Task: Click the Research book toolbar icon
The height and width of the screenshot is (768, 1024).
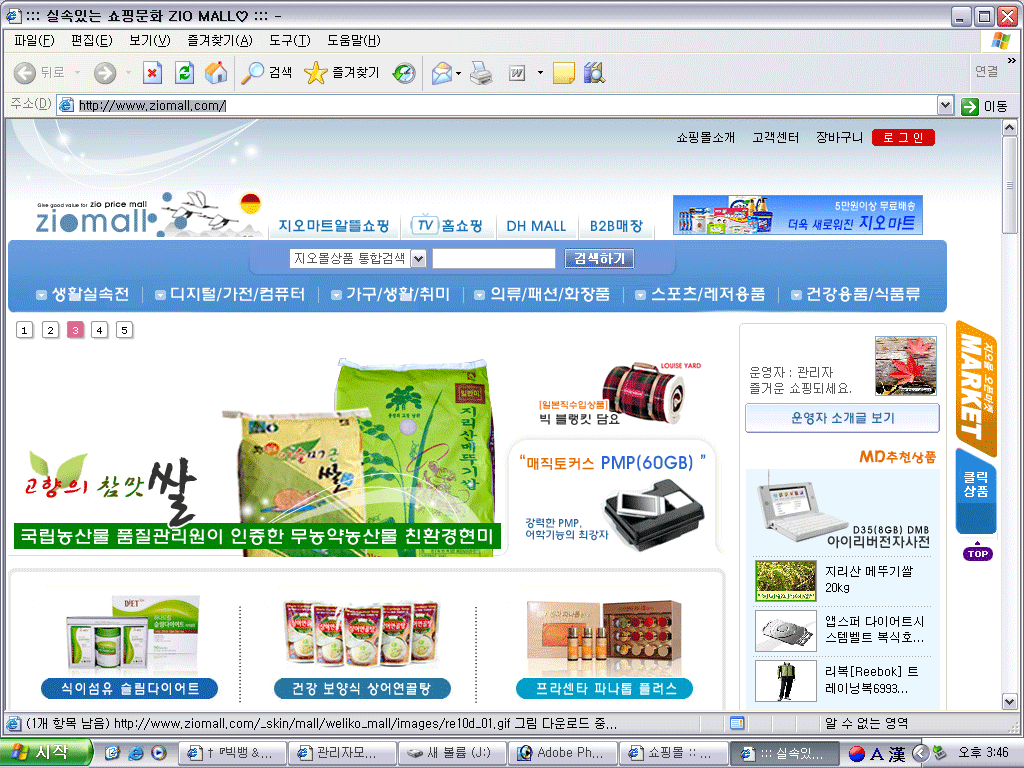Action: pyautogui.click(x=594, y=72)
